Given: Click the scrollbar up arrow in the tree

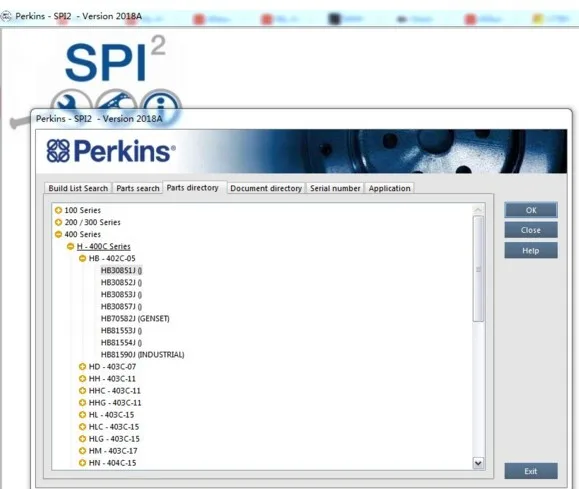Looking at the screenshot, I should pos(478,210).
